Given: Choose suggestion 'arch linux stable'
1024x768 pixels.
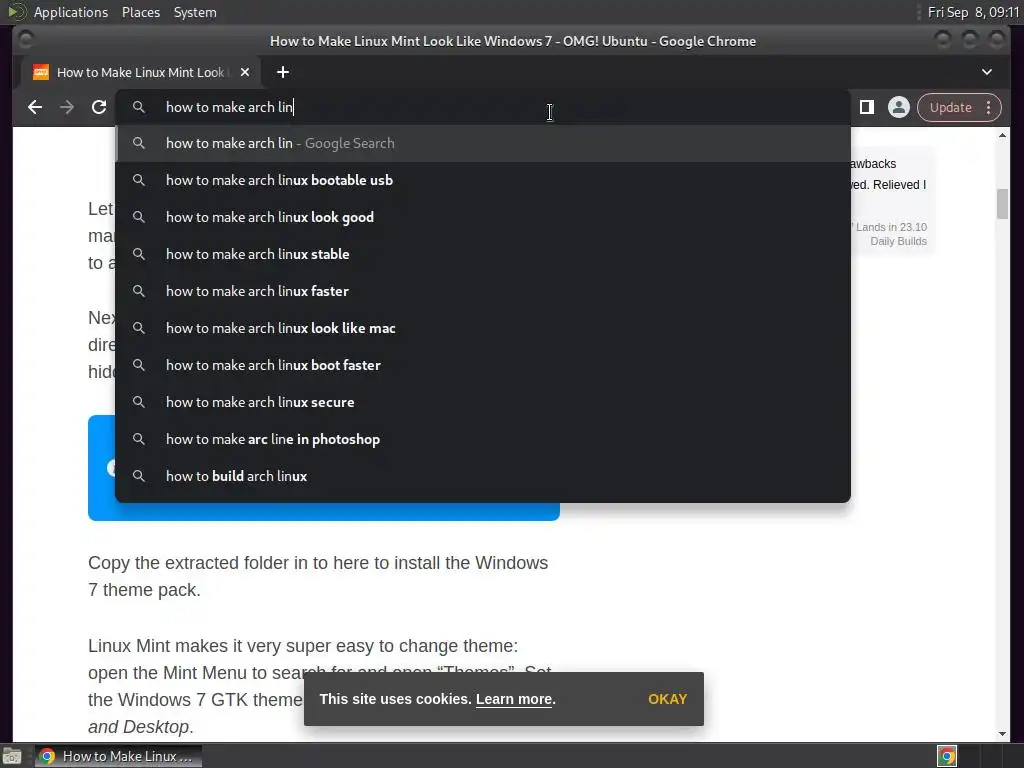Looking at the screenshot, I should 483,254.
